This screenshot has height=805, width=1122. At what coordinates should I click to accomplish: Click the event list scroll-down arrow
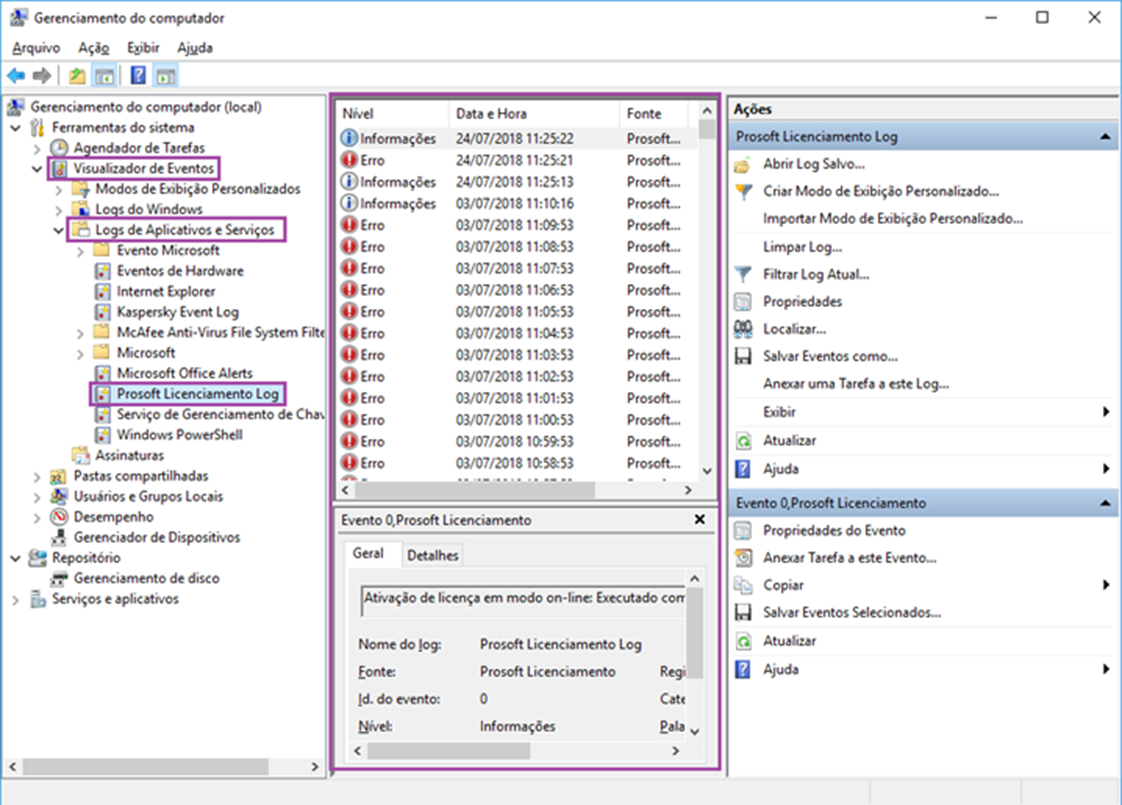click(x=707, y=470)
